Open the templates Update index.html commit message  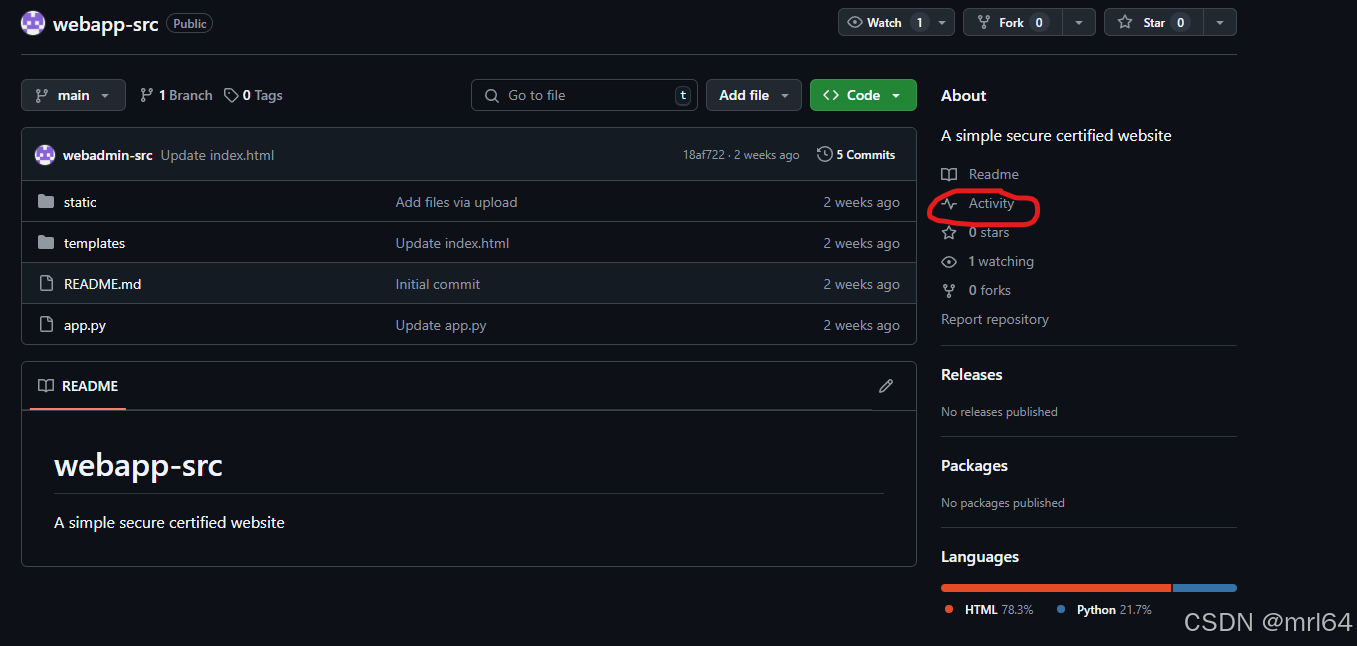pyautogui.click(x=452, y=243)
